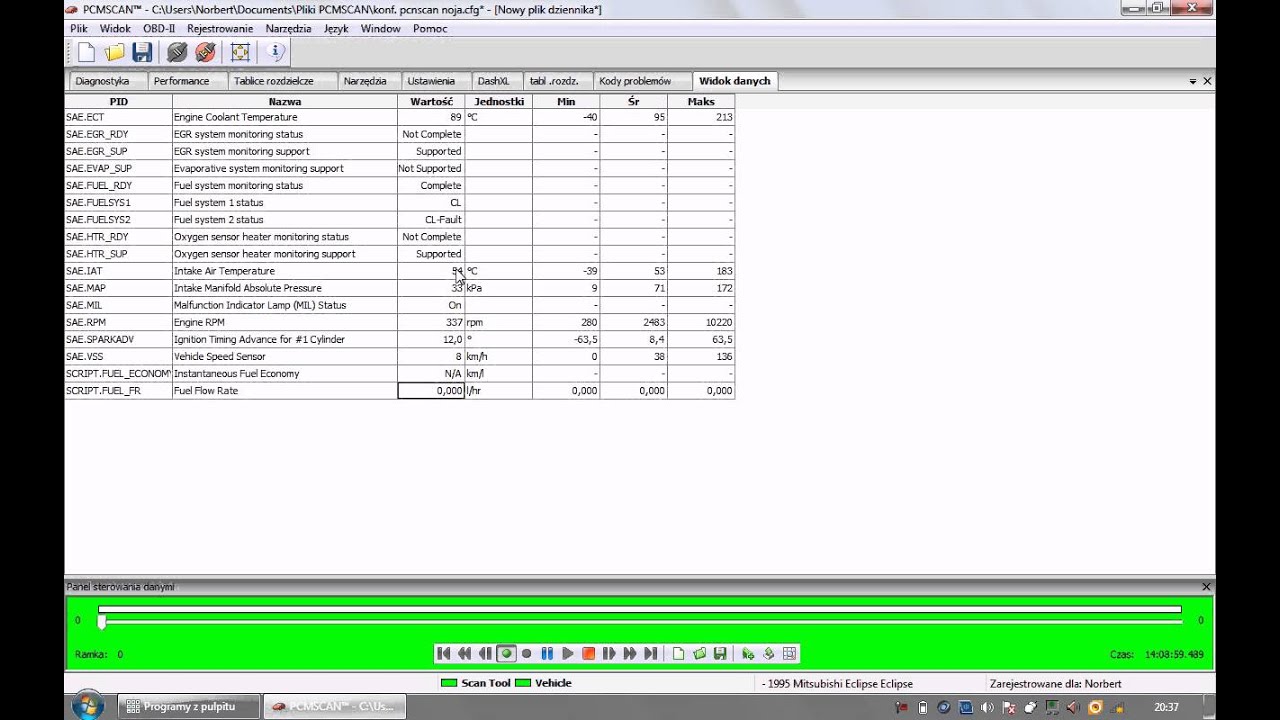Click the green export layers icon
1280x720 pixels.
pos(768,653)
